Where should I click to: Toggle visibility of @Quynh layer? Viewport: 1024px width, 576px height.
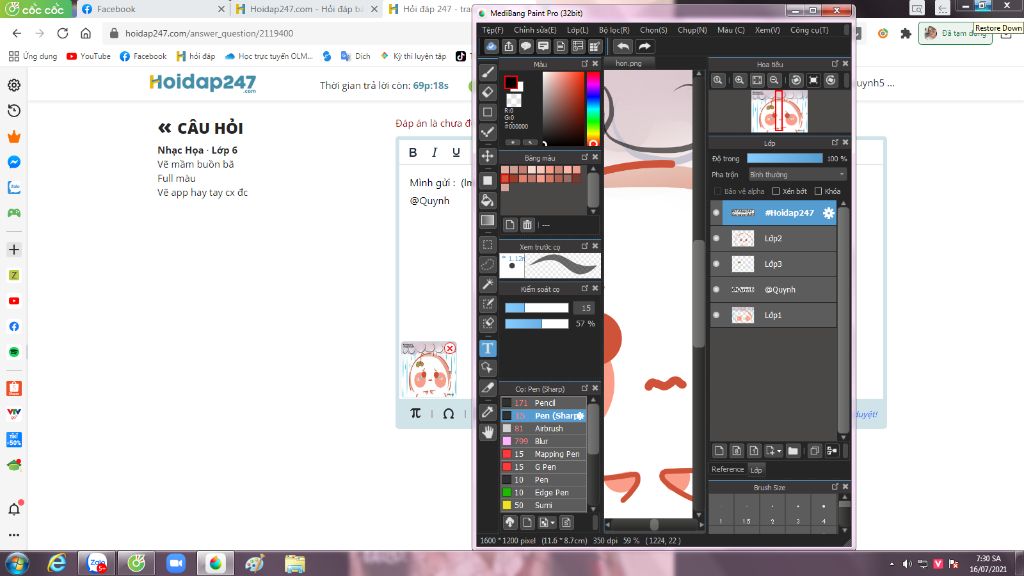(716, 289)
